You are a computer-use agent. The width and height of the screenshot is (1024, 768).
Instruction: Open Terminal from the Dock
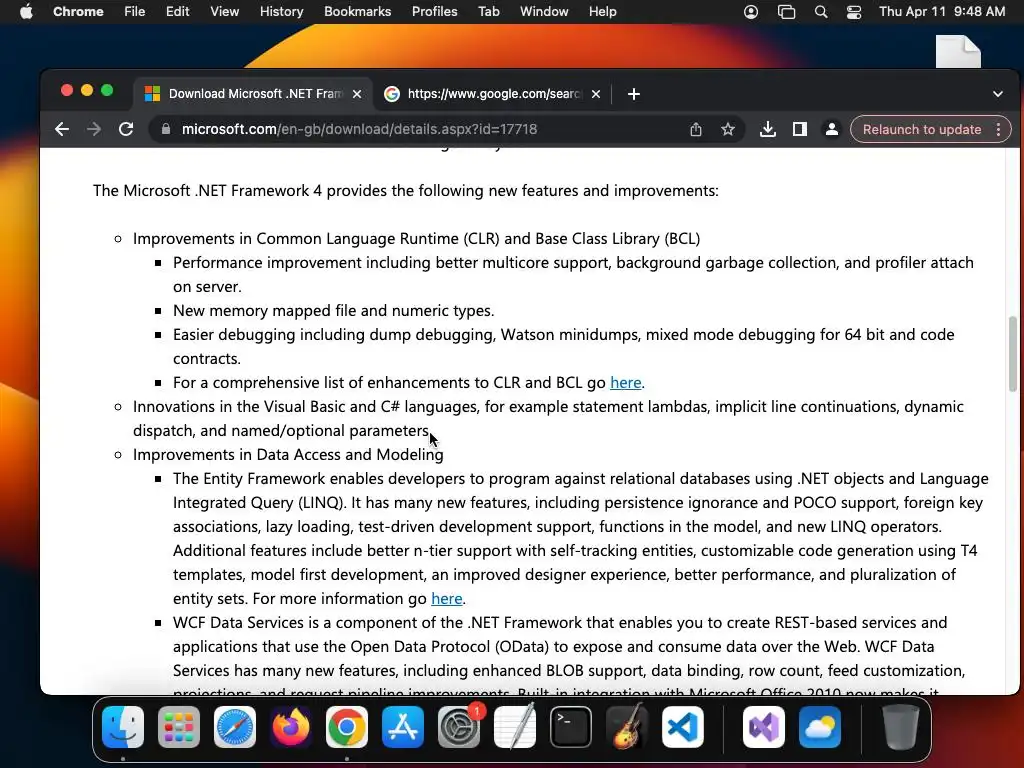571,727
